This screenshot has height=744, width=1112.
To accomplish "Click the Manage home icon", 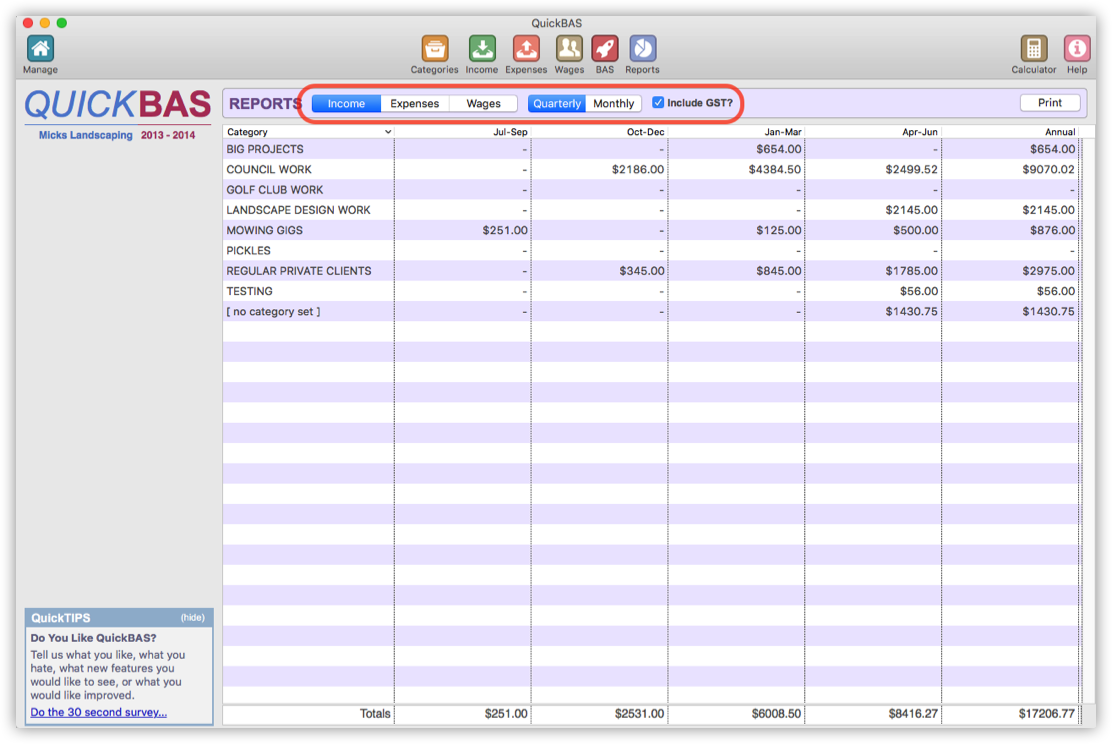I will 40,47.
